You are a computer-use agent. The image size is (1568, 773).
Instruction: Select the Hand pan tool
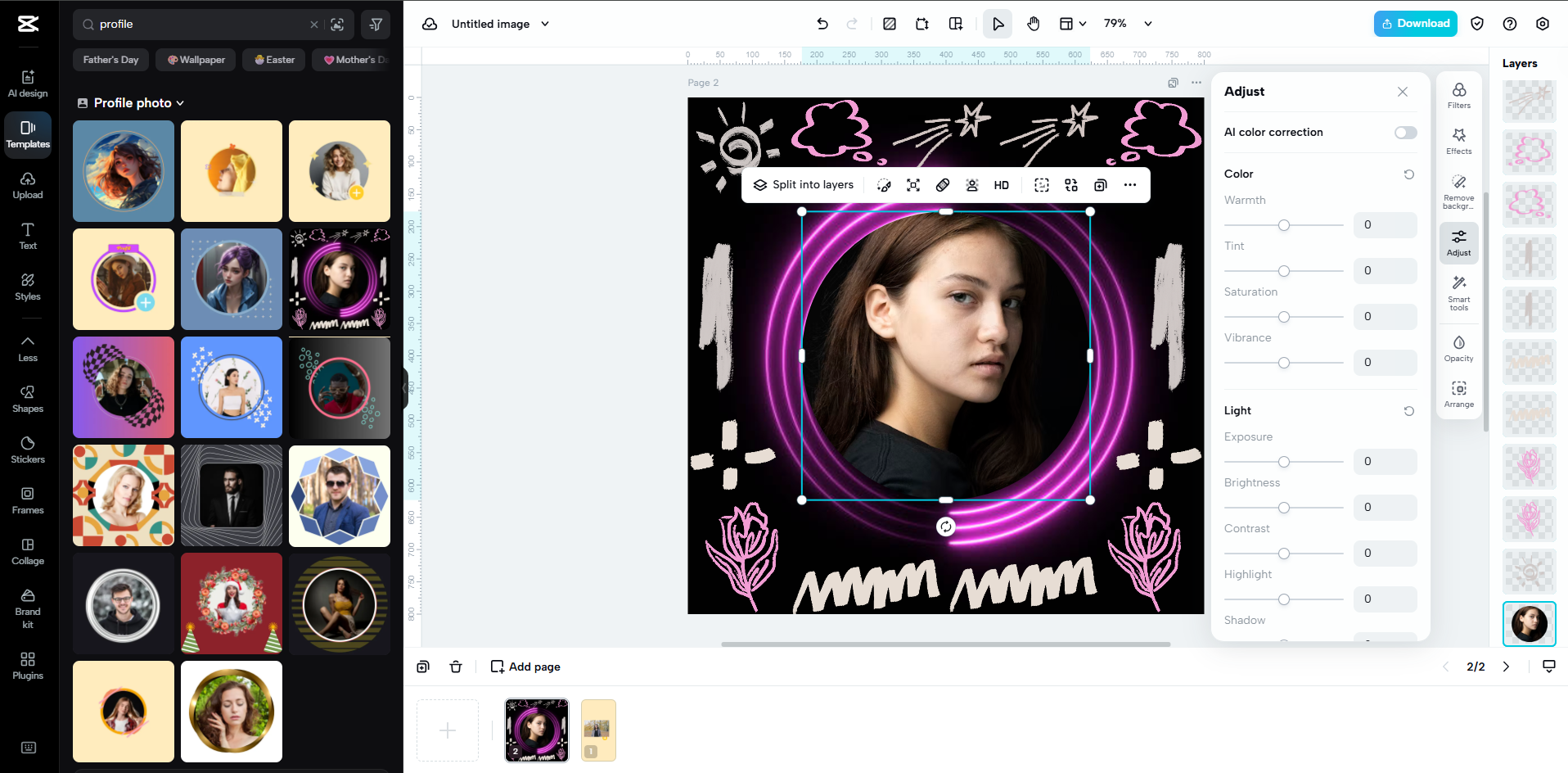click(1033, 24)
